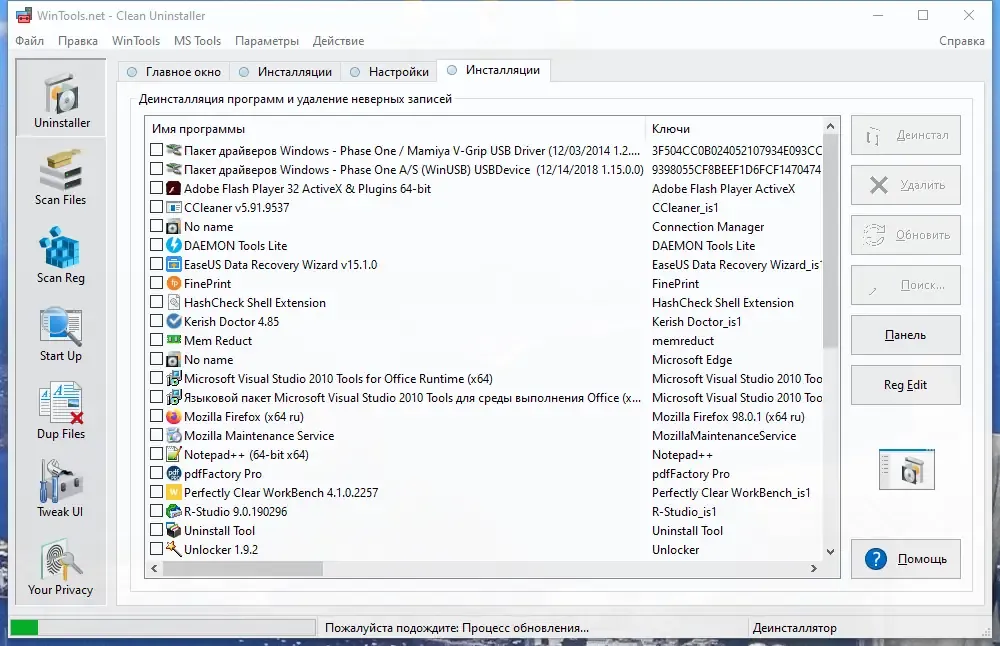
Task: Click the WinTools.net title bar app icon
Action: pyautogui.click(x=24, y=16)
